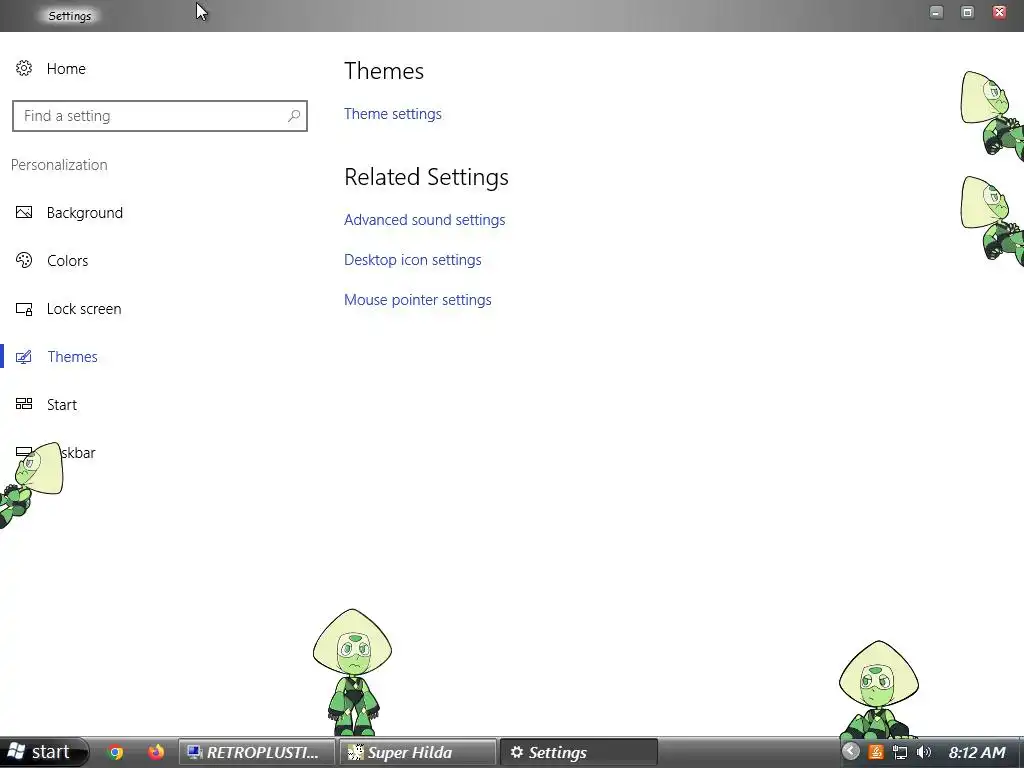Image resolution: width=1024 pixels, height=768 pixels.
Task: Click the 8:12 AM clock
Action: pos(977,752)
